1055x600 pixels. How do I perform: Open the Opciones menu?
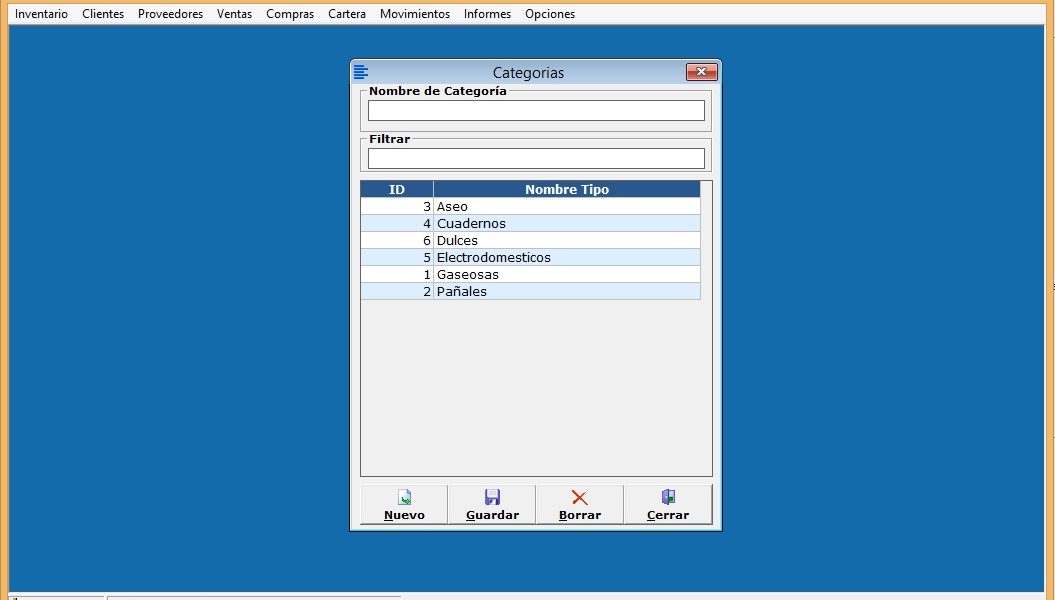(550, 14)
